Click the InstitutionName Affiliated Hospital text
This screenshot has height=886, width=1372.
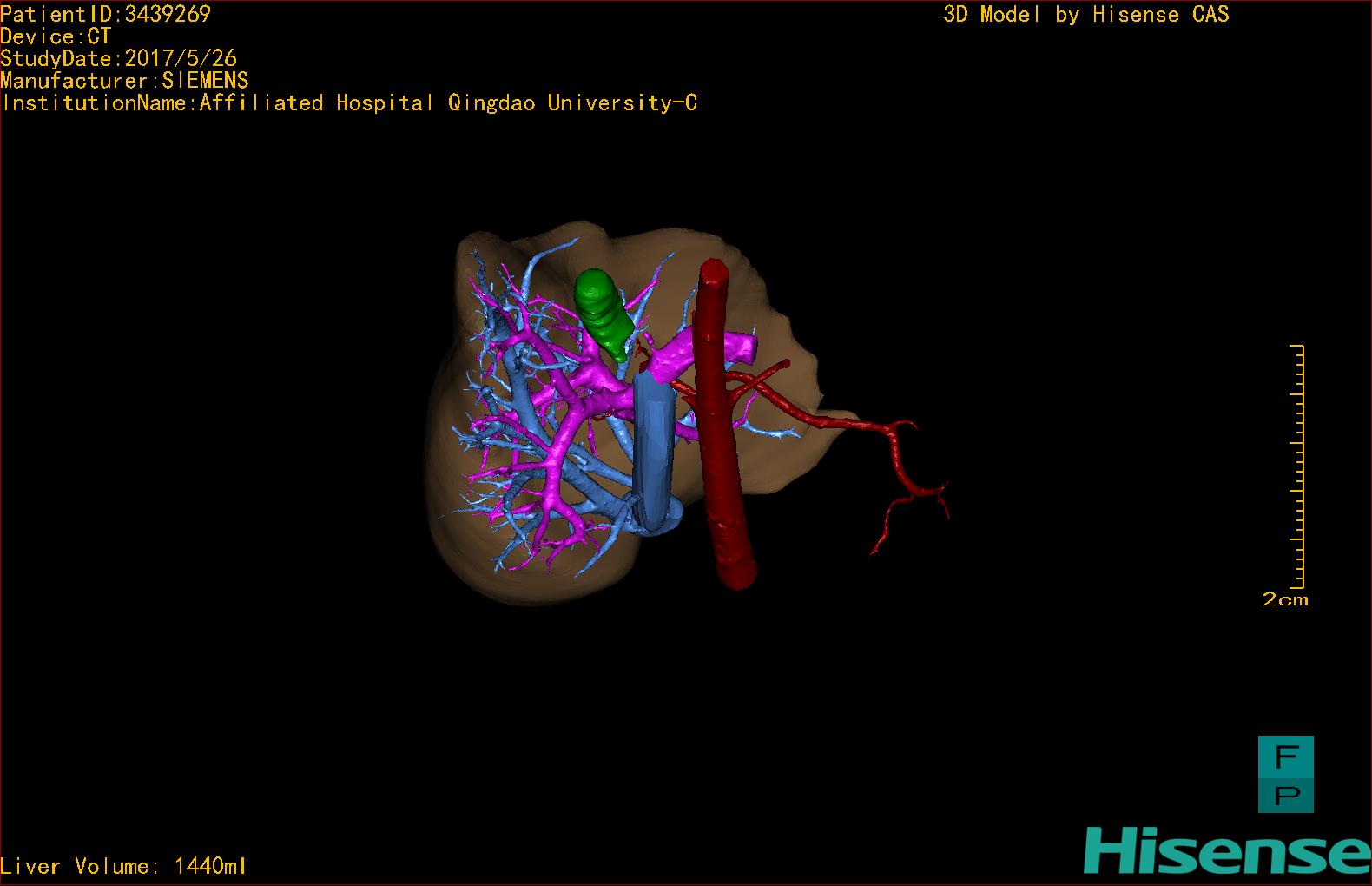(349, 103)
